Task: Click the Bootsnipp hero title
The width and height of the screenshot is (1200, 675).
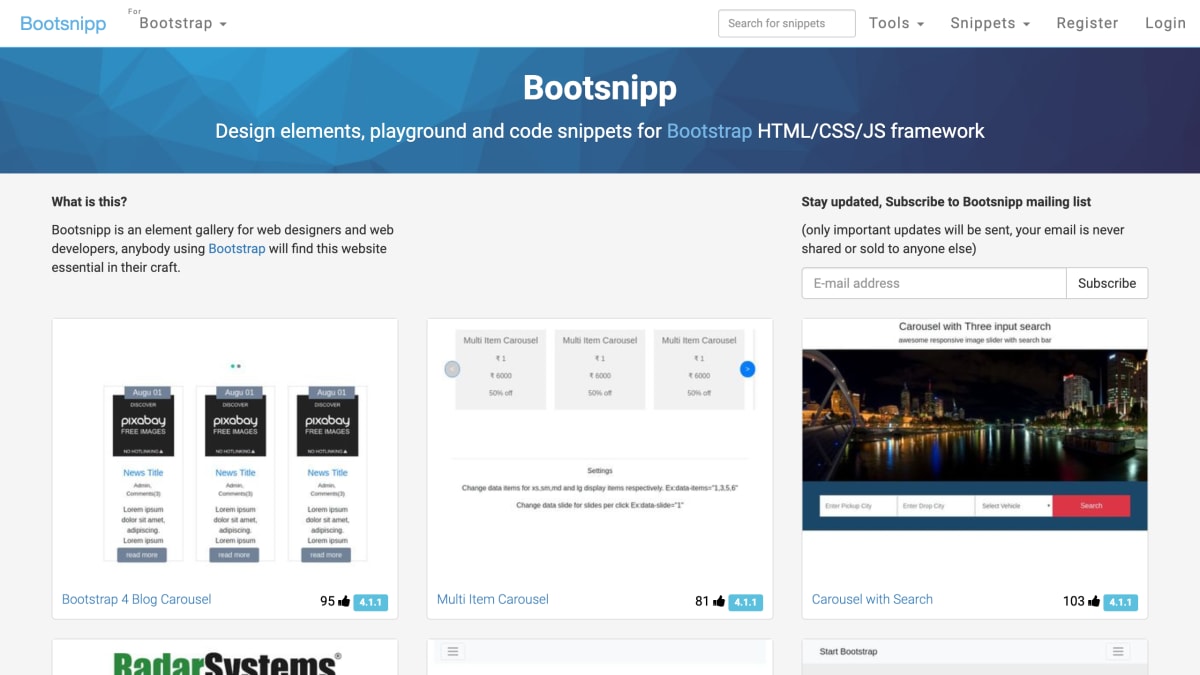Action: pos(600,88)
